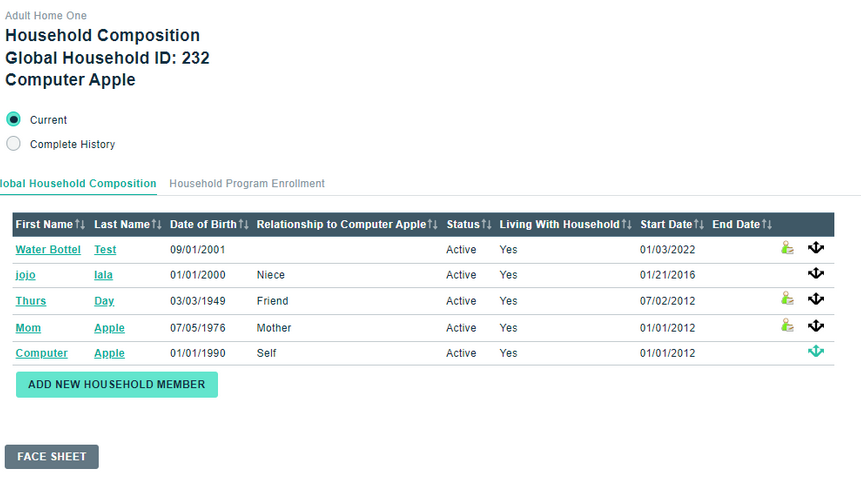The width and height of the screenshot is (861, 478).
Task: Open the Water Bottel first name link
Action: (48, 249)
